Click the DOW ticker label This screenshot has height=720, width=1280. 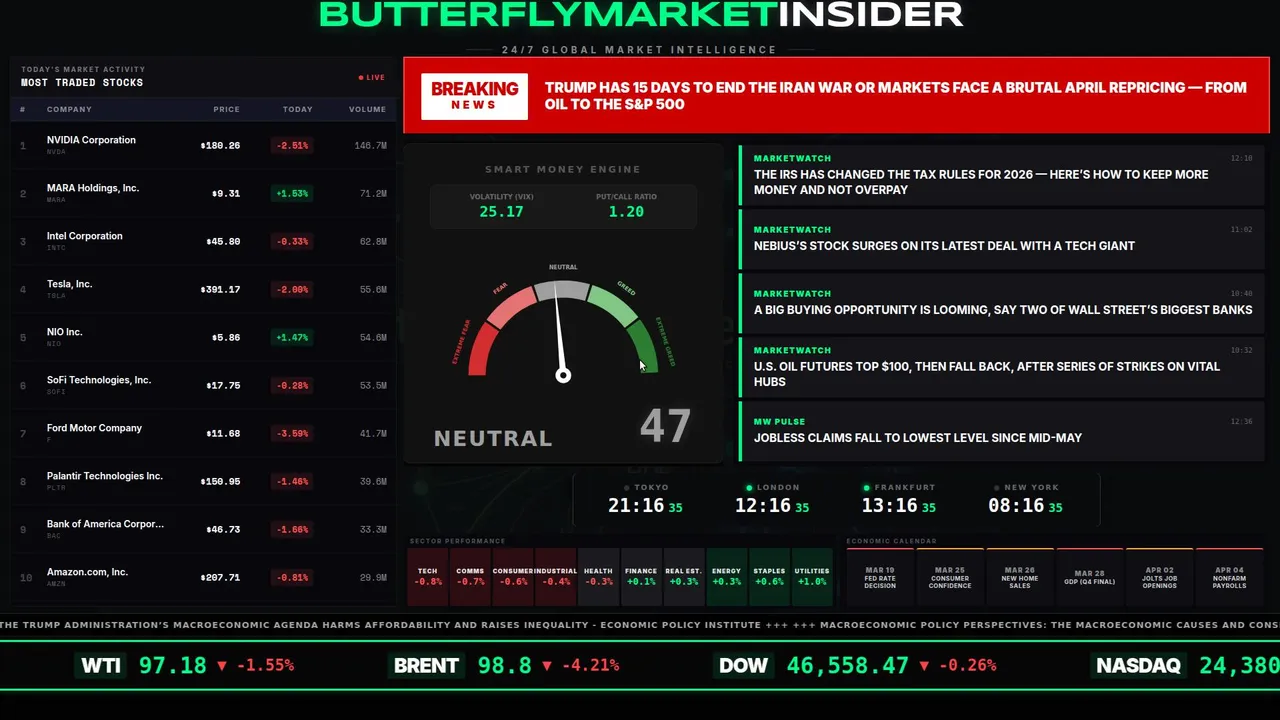[x=743, y=665]
